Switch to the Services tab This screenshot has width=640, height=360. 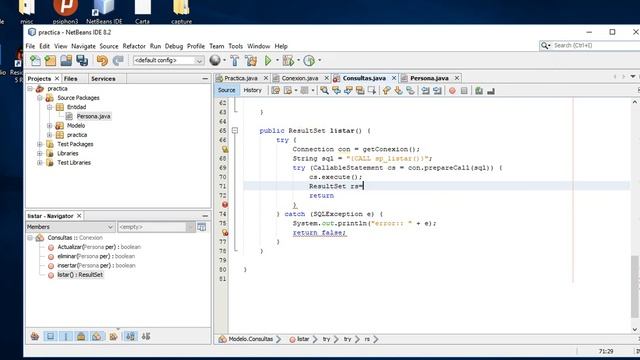point(103,79)
